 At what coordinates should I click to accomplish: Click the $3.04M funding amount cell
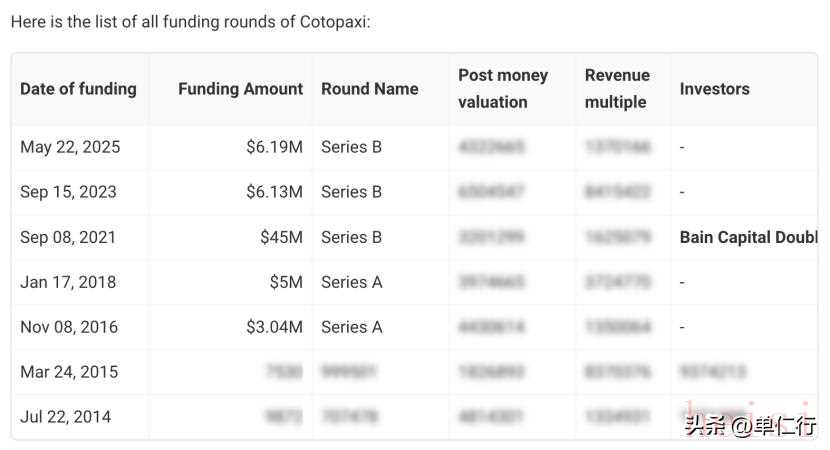click(x=274, y=327)
